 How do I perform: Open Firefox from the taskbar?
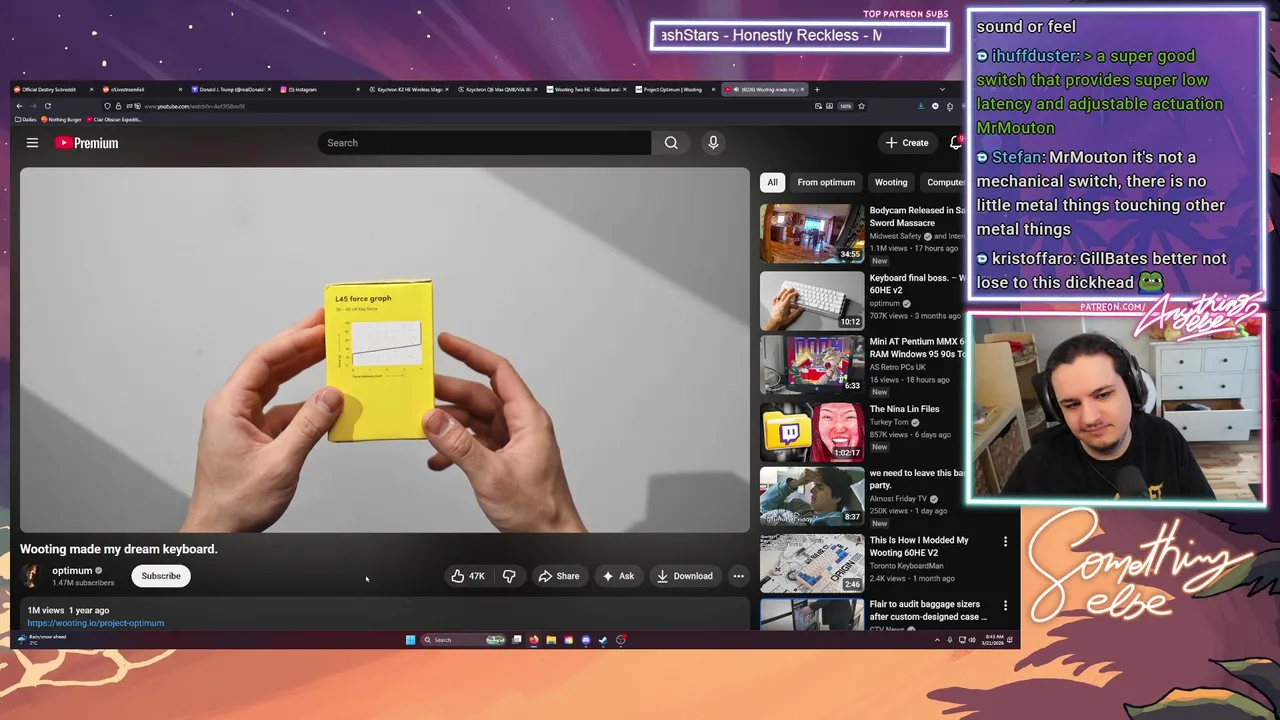click(534, 640)
